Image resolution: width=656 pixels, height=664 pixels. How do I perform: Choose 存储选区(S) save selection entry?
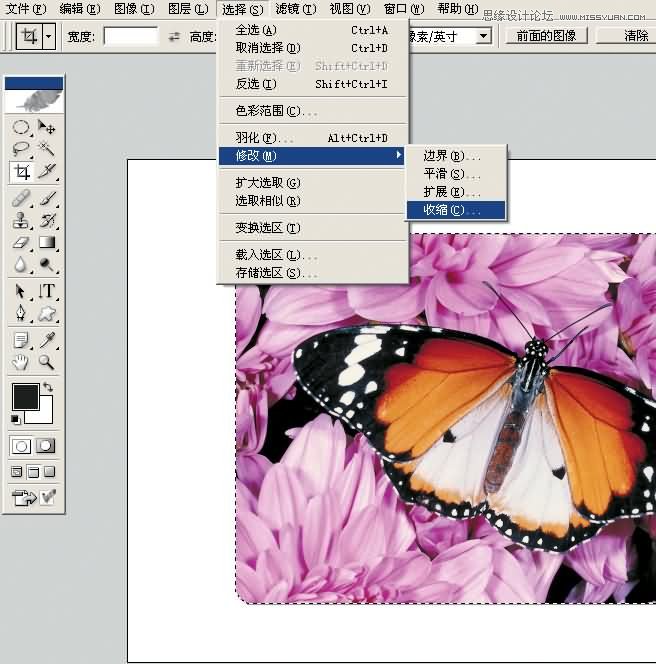point(313,273)
